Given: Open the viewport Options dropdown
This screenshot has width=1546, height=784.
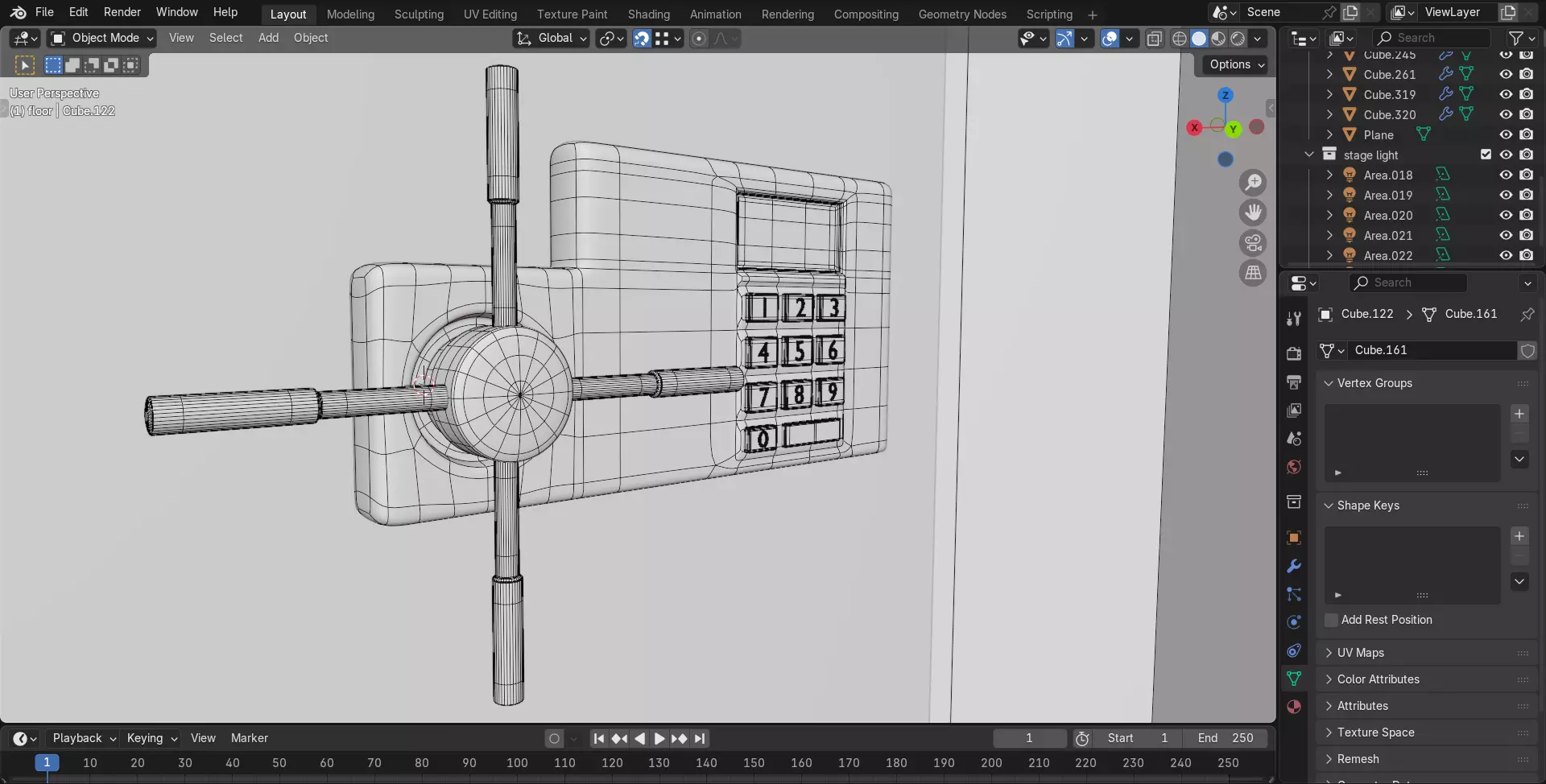Looking at the screenshot, I should pos(1237,64).
